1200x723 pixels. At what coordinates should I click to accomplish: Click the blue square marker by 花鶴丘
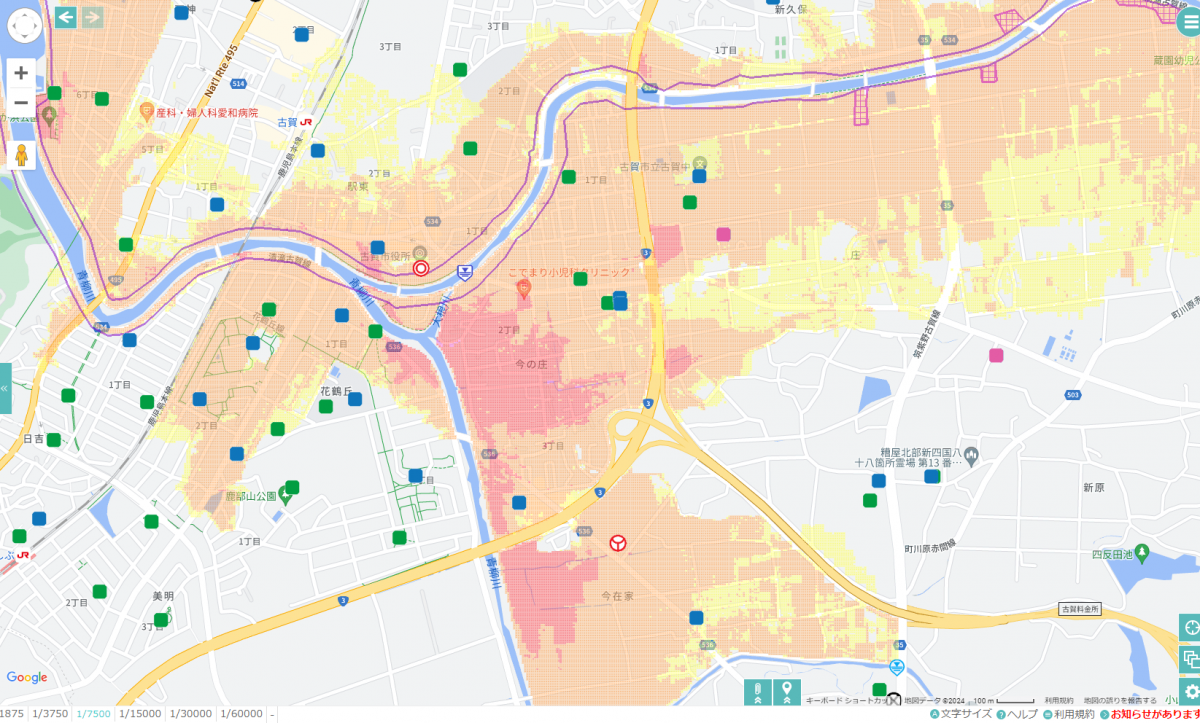[x=355, y=399]
